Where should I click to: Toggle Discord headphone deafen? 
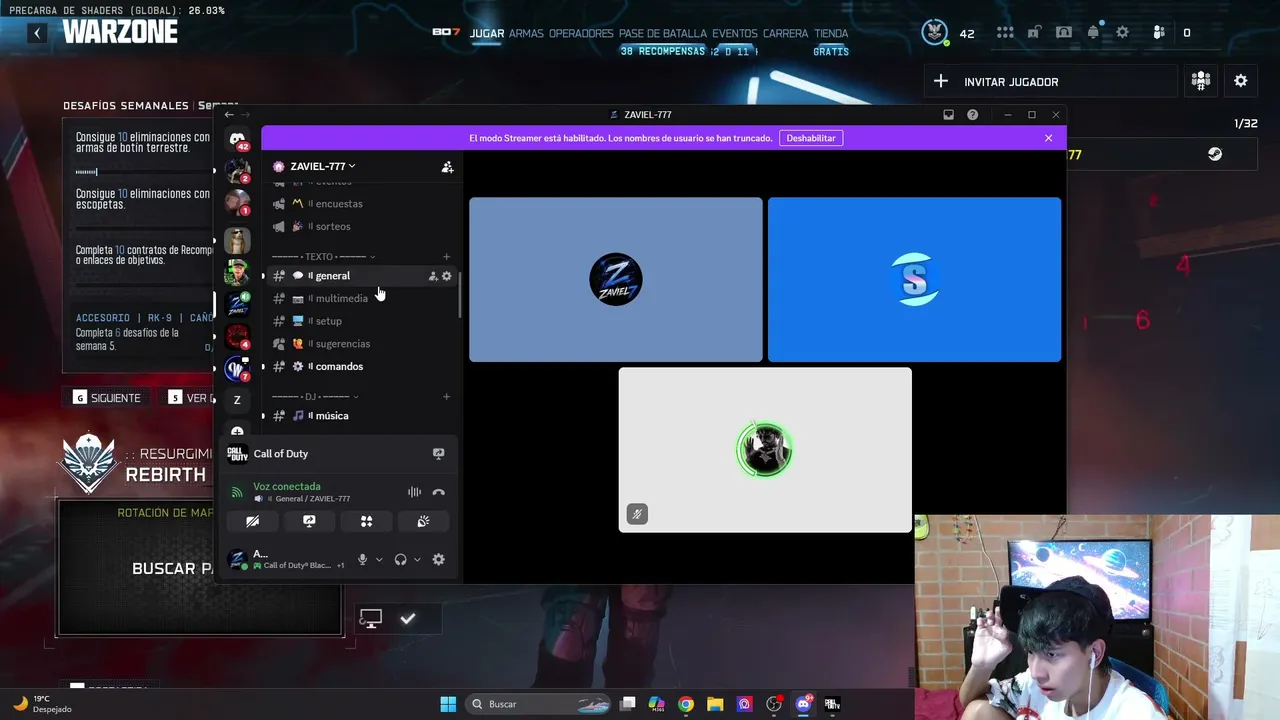(400, 560)
